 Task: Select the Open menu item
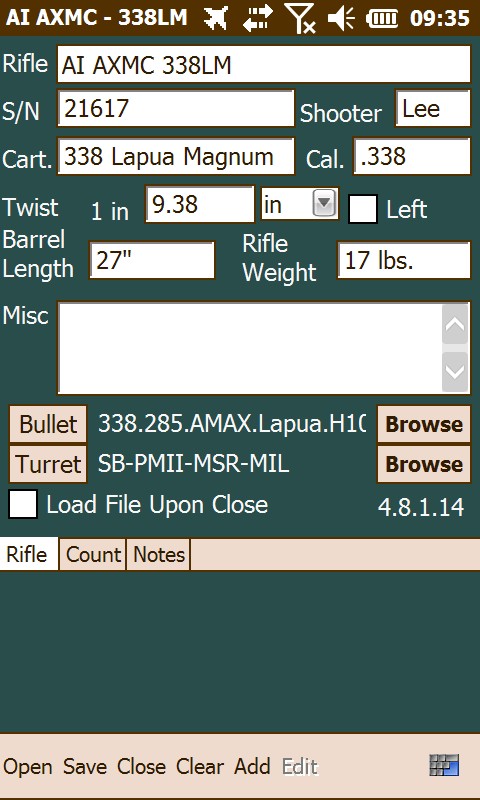28,766
